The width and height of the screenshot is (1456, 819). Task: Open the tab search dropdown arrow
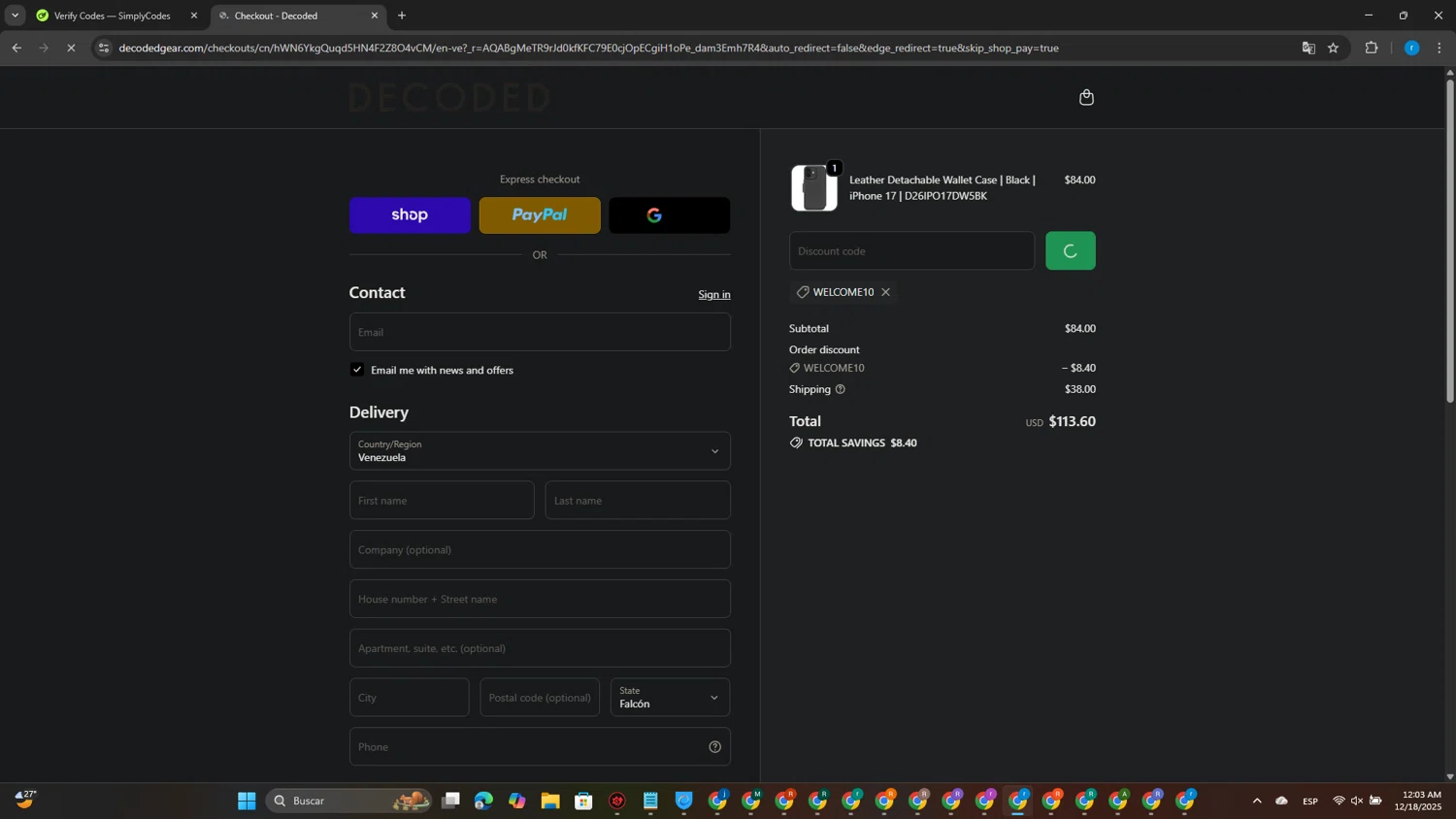[15, 16]
